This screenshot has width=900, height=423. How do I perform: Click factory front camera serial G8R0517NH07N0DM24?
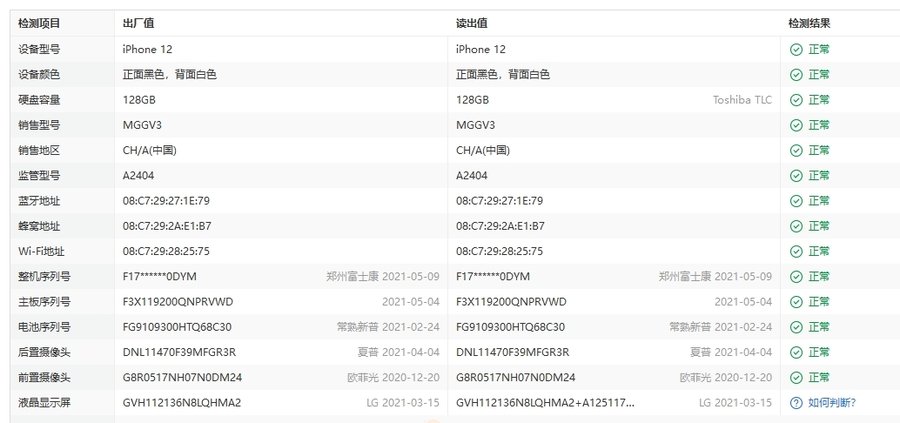(x=182, y=378)
